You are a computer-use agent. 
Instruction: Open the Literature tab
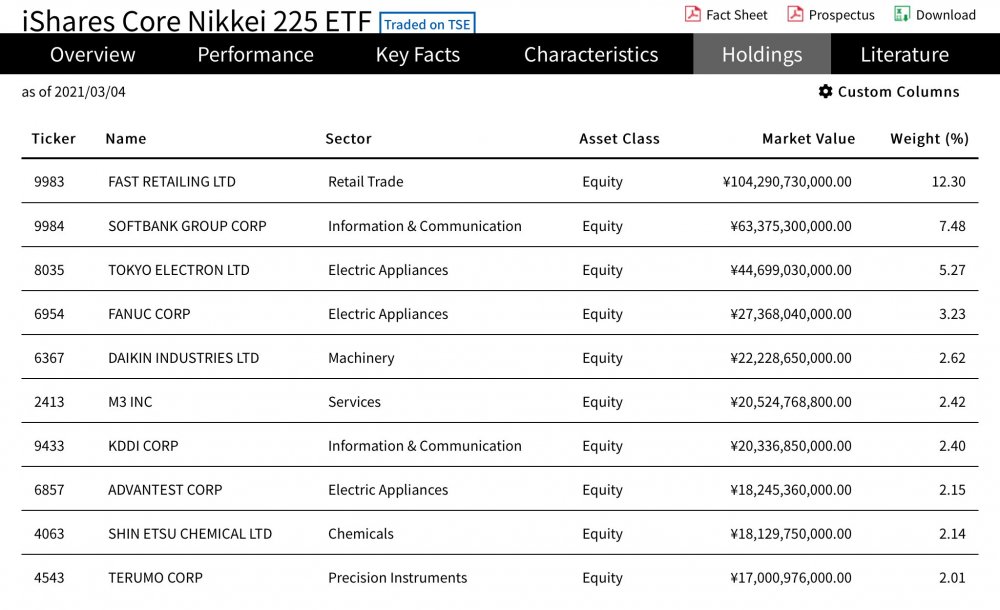tap(904, 55)
